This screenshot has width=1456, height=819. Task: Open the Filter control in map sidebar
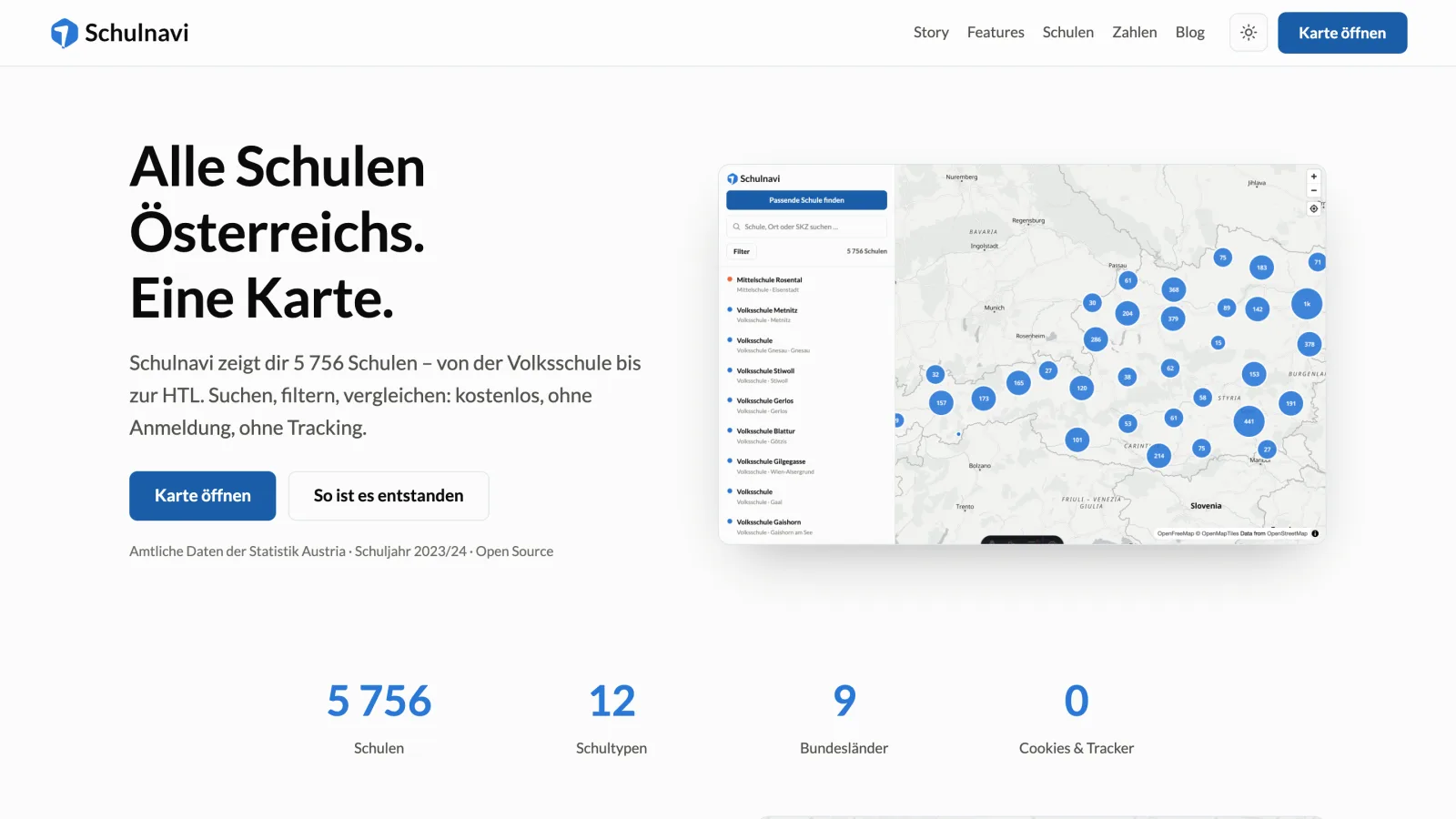point(742,251)
